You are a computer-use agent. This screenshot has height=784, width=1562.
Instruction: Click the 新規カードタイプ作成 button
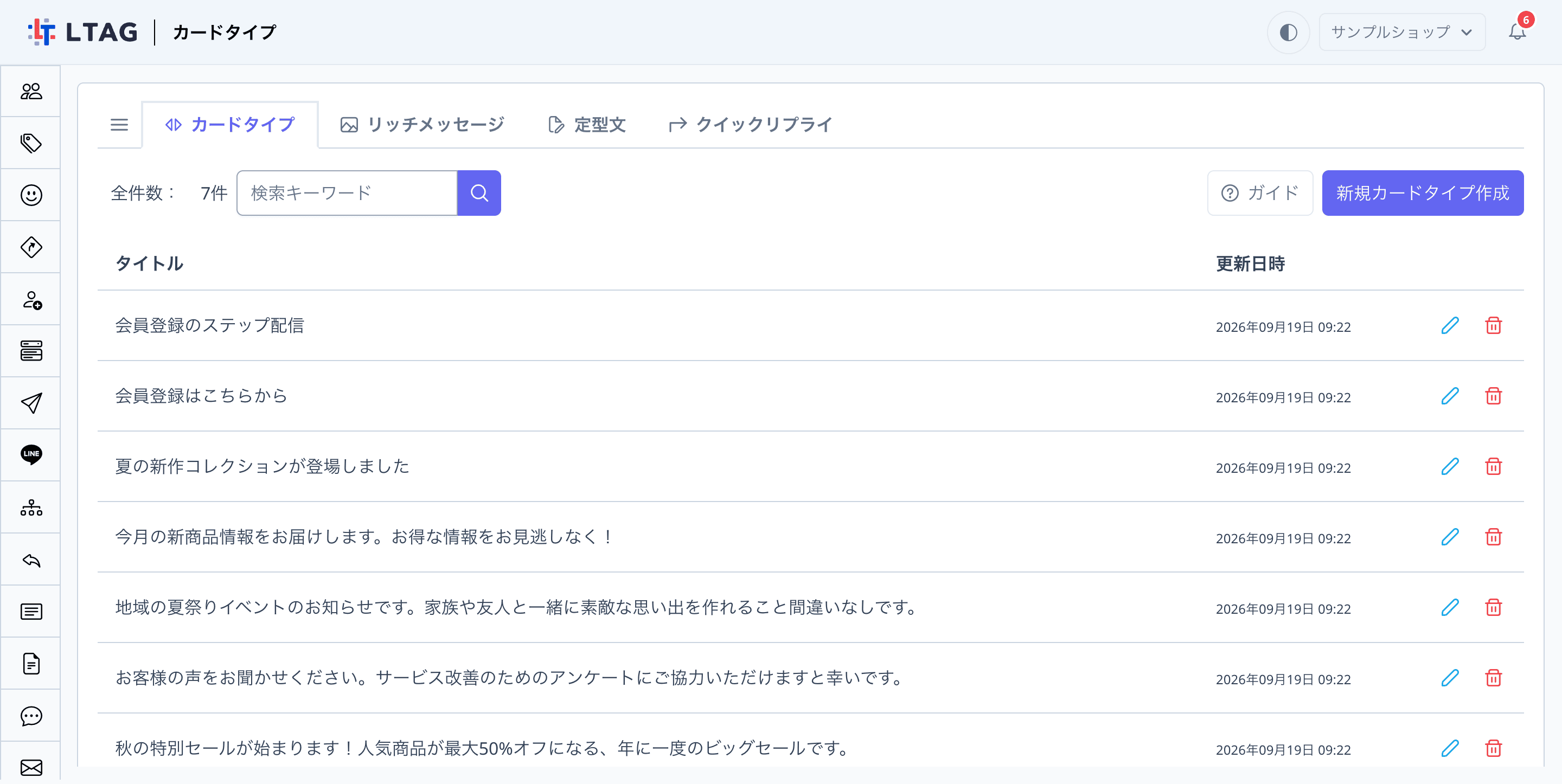pyautogui.click(x=1423, y=193)
